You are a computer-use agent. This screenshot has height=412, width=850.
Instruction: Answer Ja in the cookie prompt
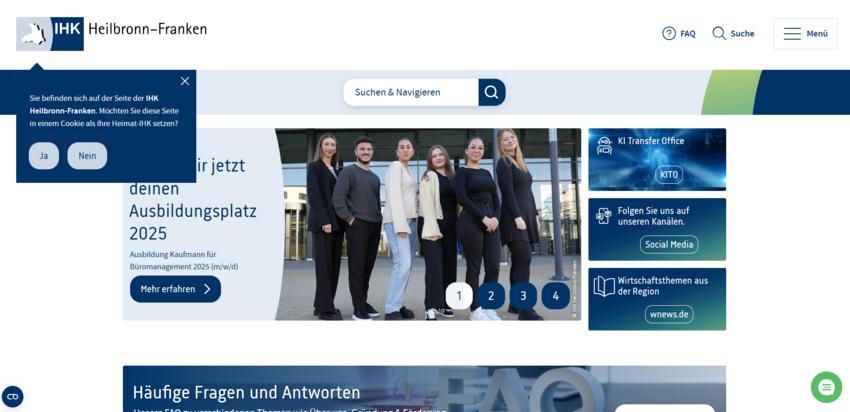tap(44, 156)
